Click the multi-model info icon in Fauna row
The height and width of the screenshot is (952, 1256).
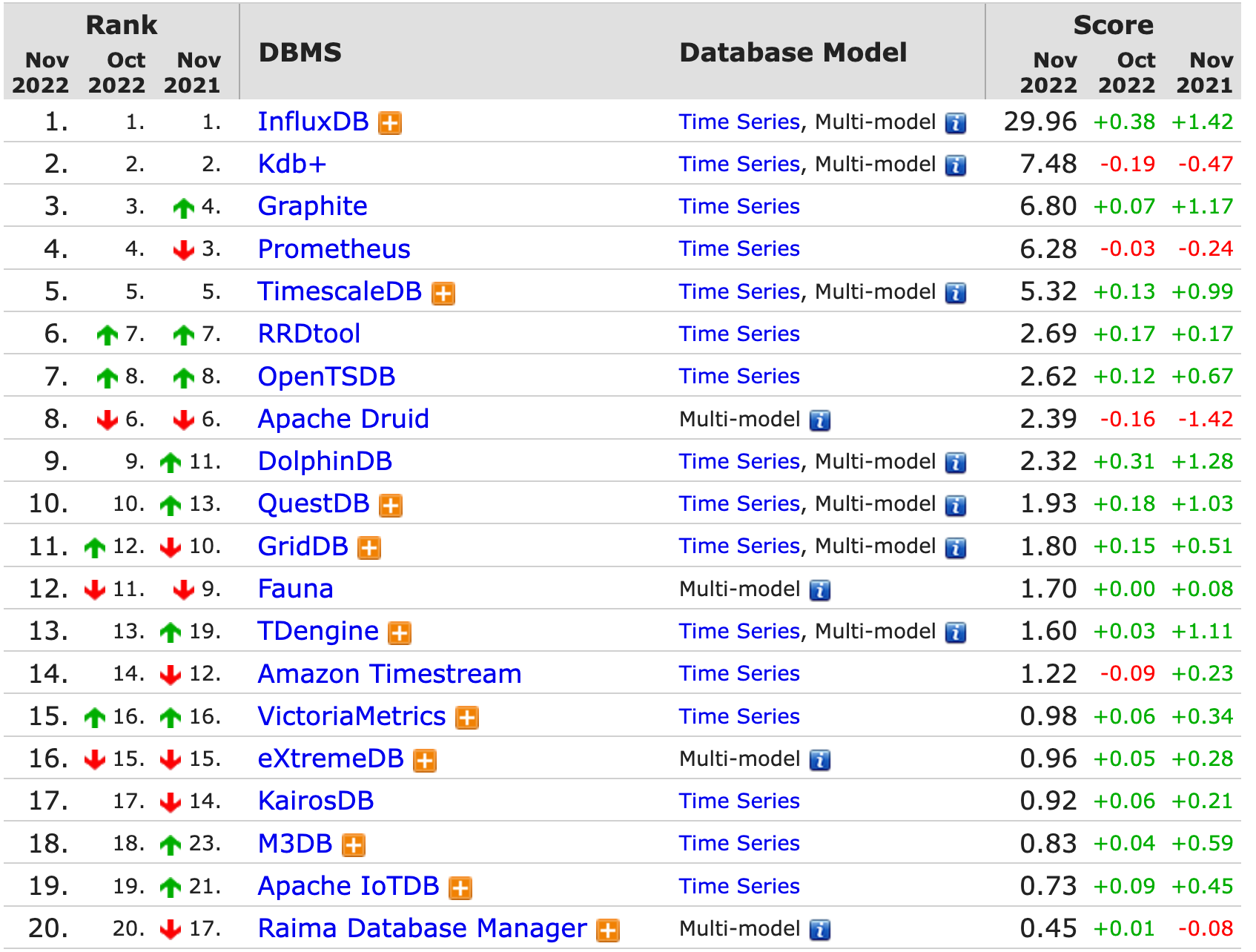(x=820, y=590)
